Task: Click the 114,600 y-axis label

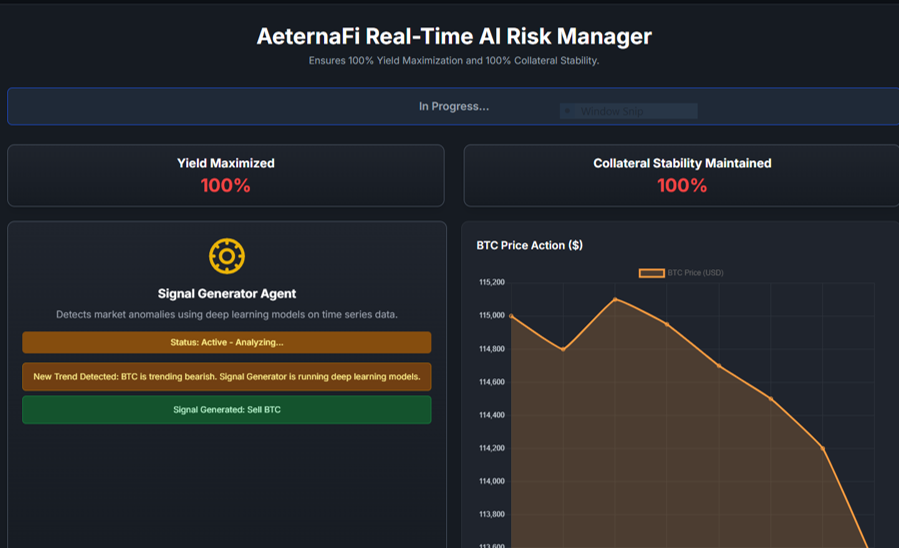Action: [492, 382]
